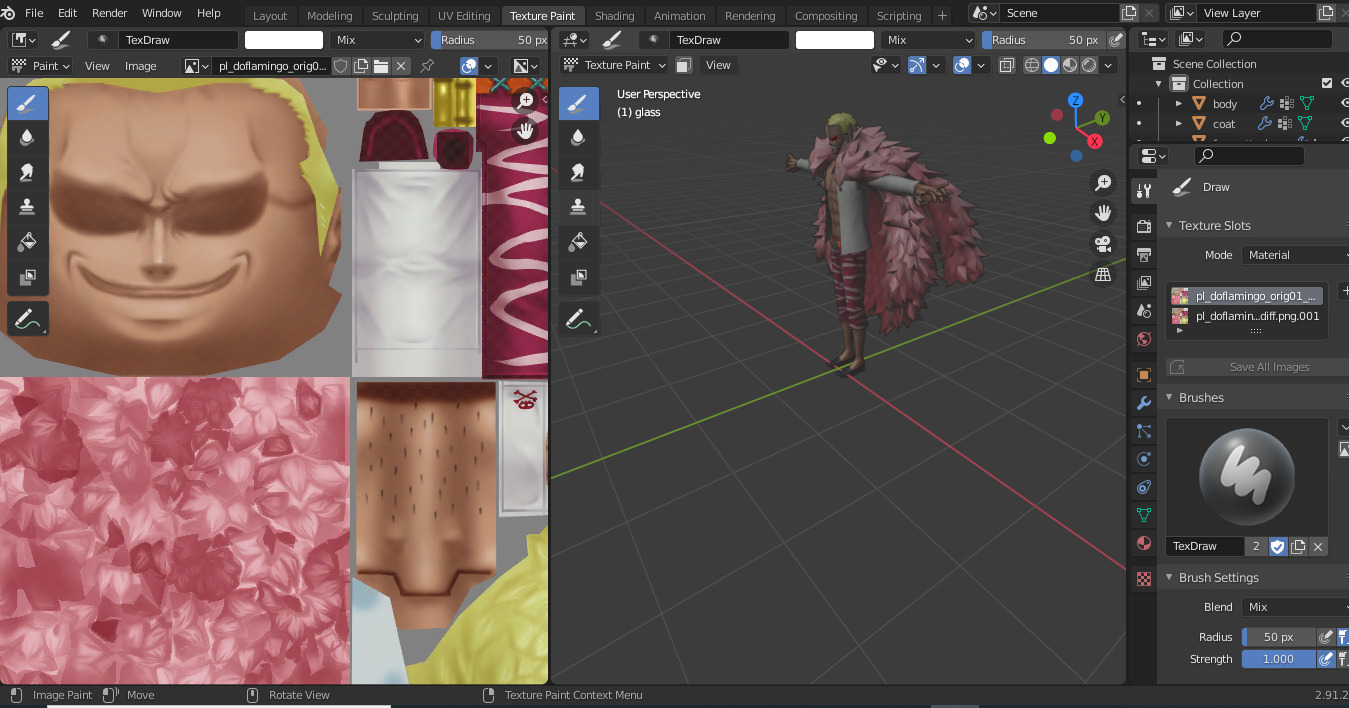Select the Draw tool in image editor toolbar

pos(28,104)
